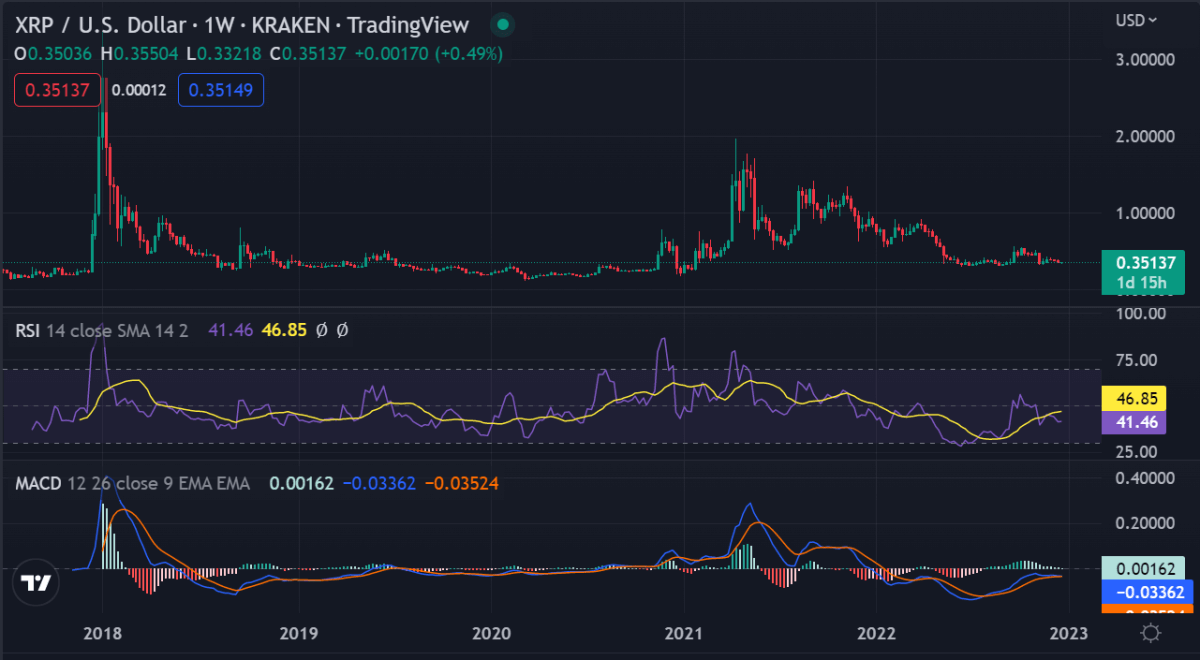Click the current price label 0.35137 on axis
The height and width of the screenshot is (660, 1200).
pyautogui.click(x=1143, y=263)
